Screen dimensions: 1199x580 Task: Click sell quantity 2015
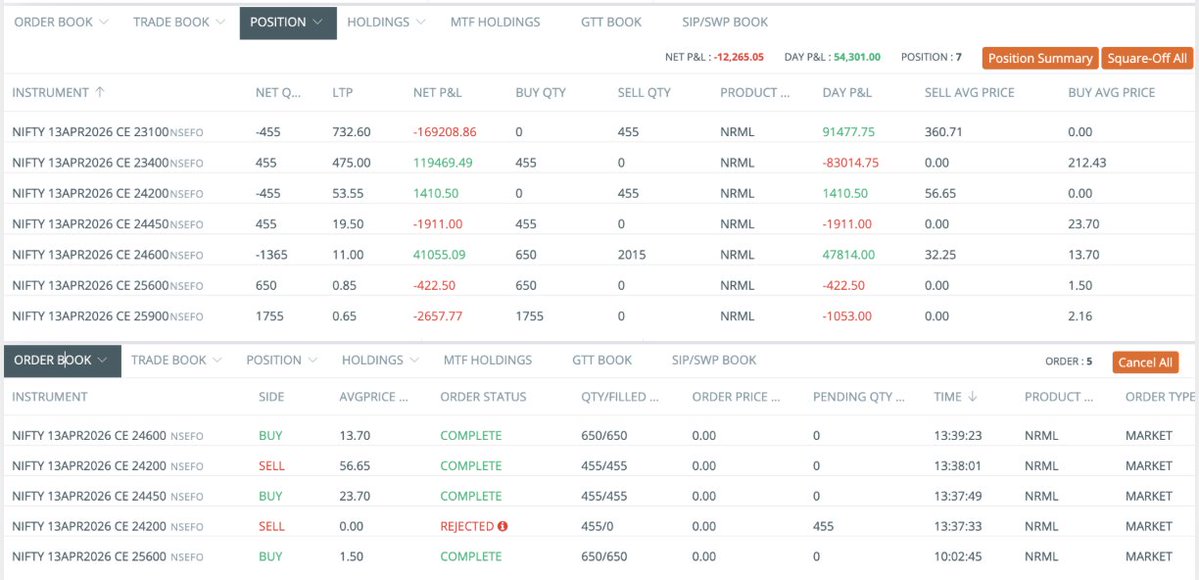632,255
